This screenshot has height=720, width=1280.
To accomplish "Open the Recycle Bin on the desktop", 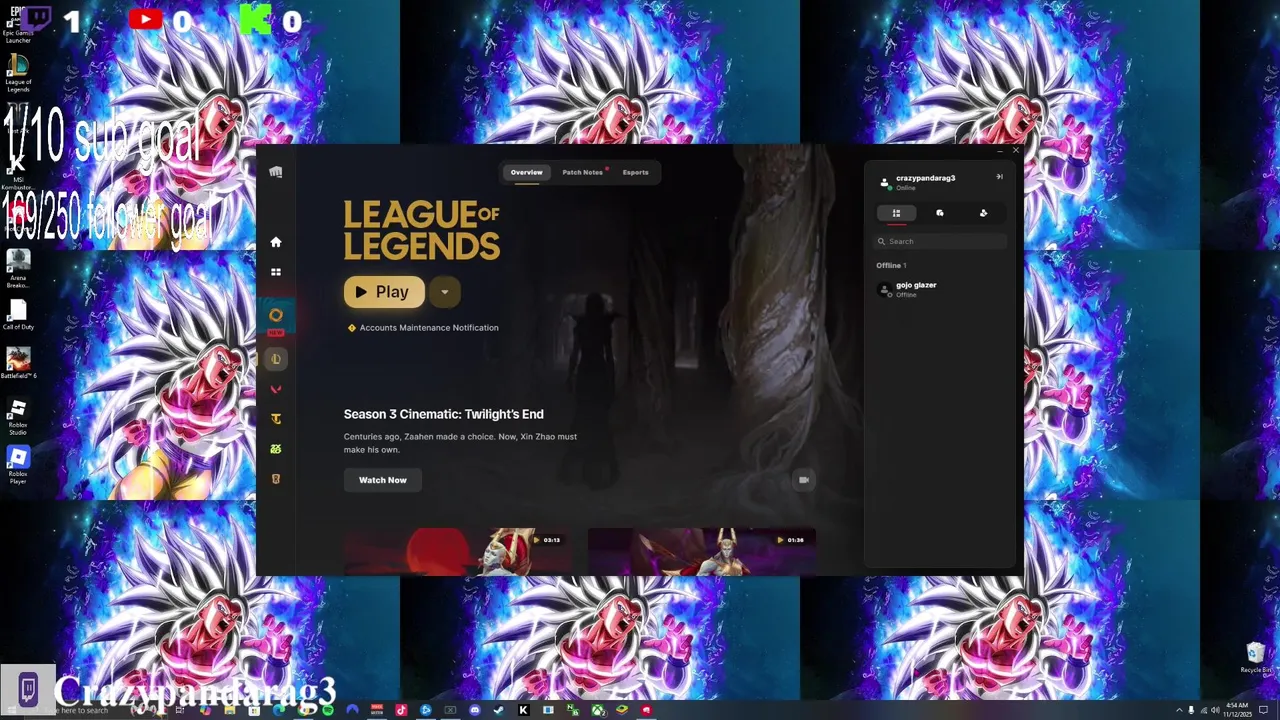I will (x=1255, y=657).
